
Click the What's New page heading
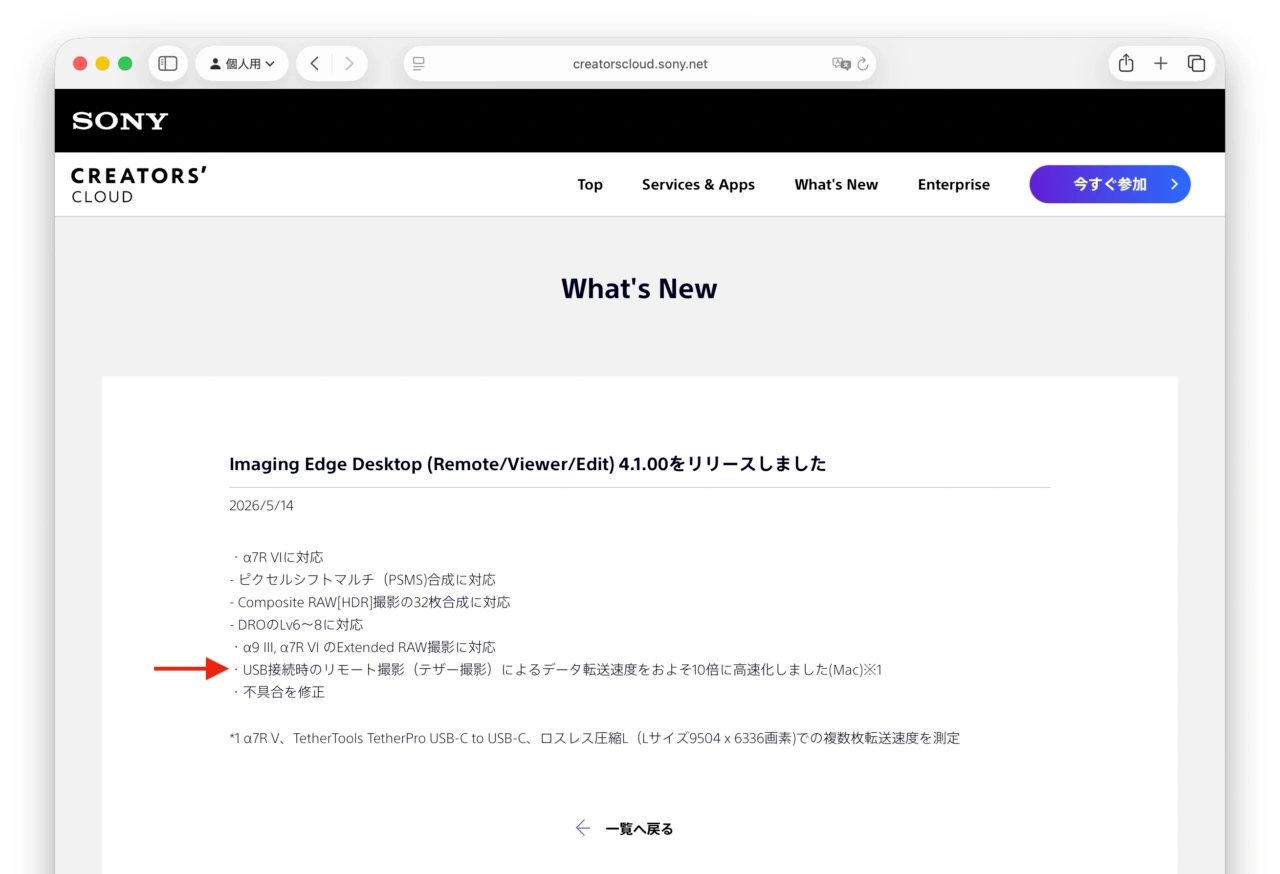[639, 288]
